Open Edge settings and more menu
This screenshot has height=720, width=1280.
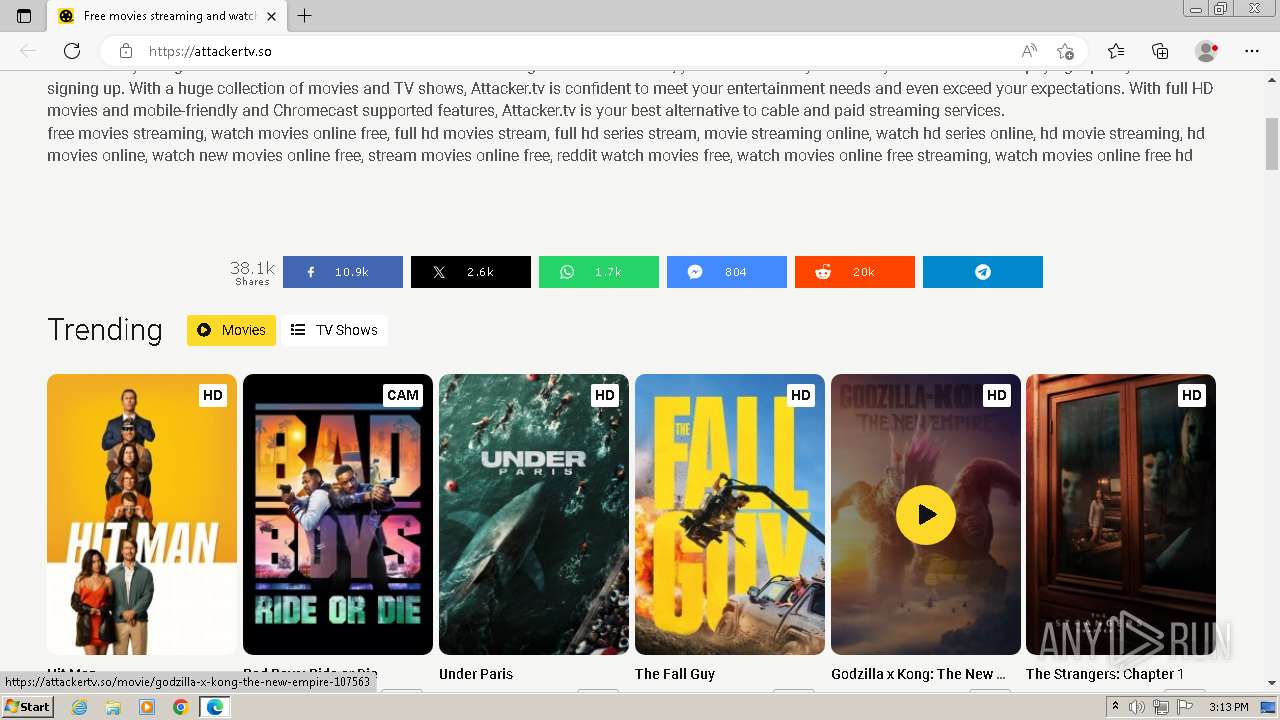[x=1252, y=51]
